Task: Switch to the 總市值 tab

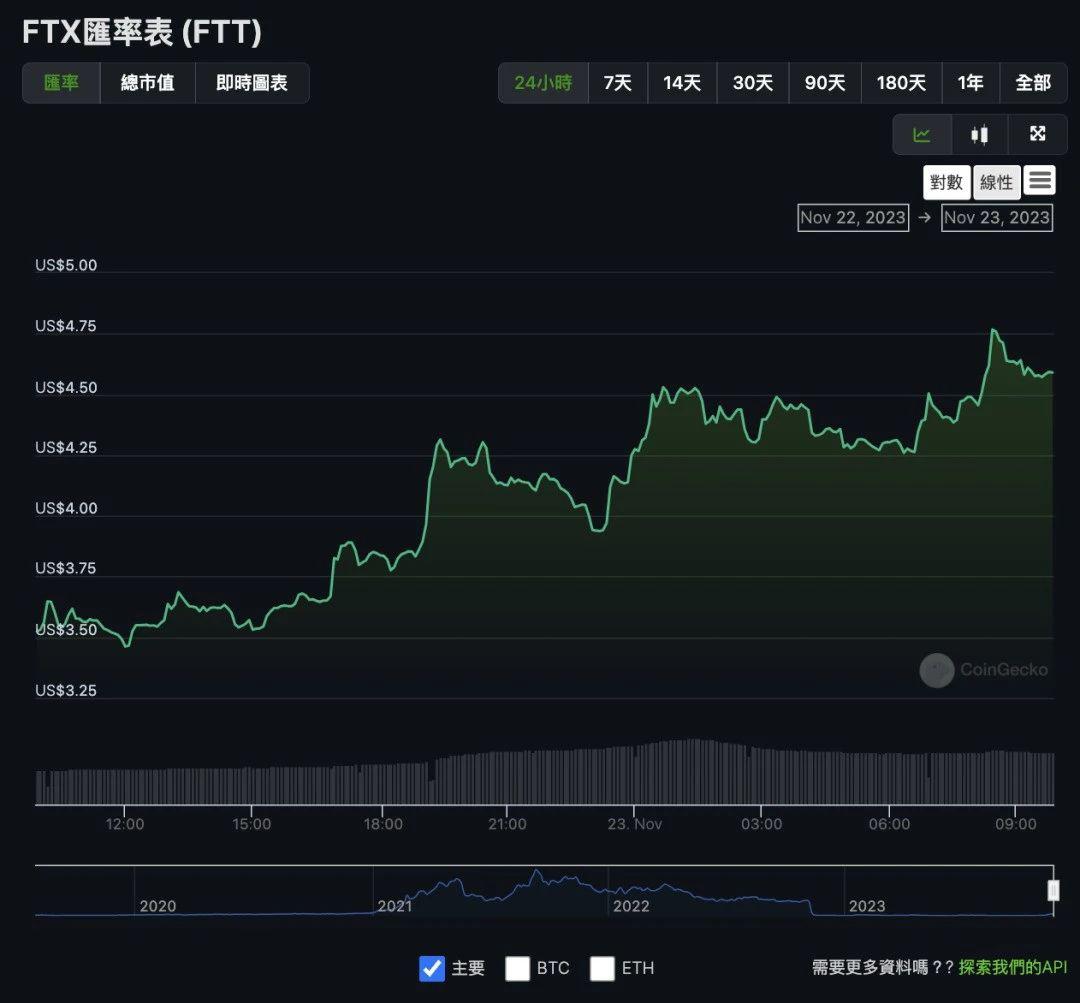Action: pyautogui.click(x=147, y=83)
